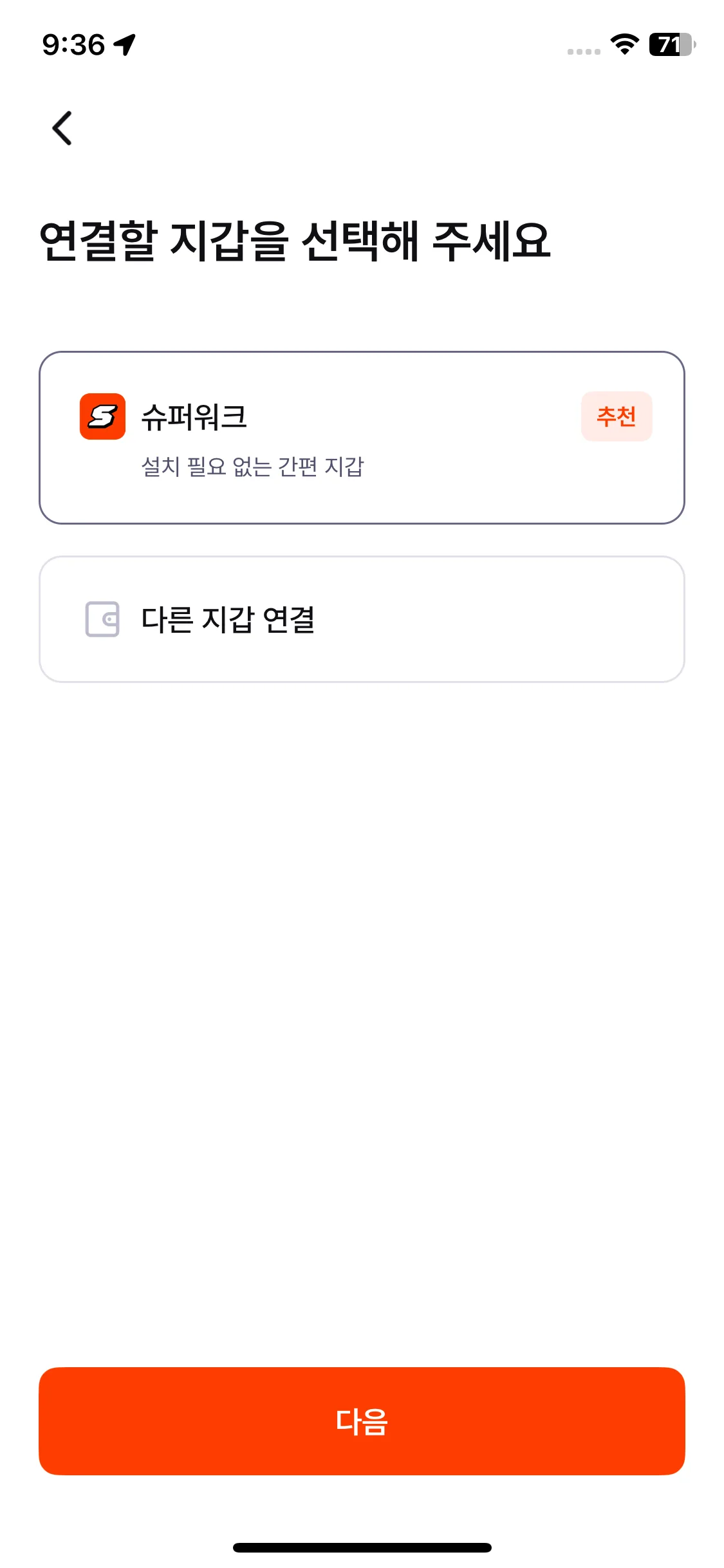
Task: Tap the 다른 지갑 연결 label text
Action: (228, 619)
